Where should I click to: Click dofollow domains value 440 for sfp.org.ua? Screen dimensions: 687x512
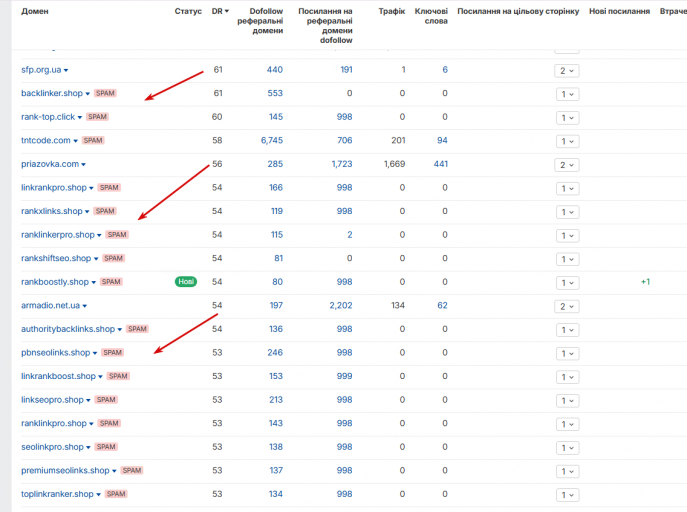tap(275, 70)
